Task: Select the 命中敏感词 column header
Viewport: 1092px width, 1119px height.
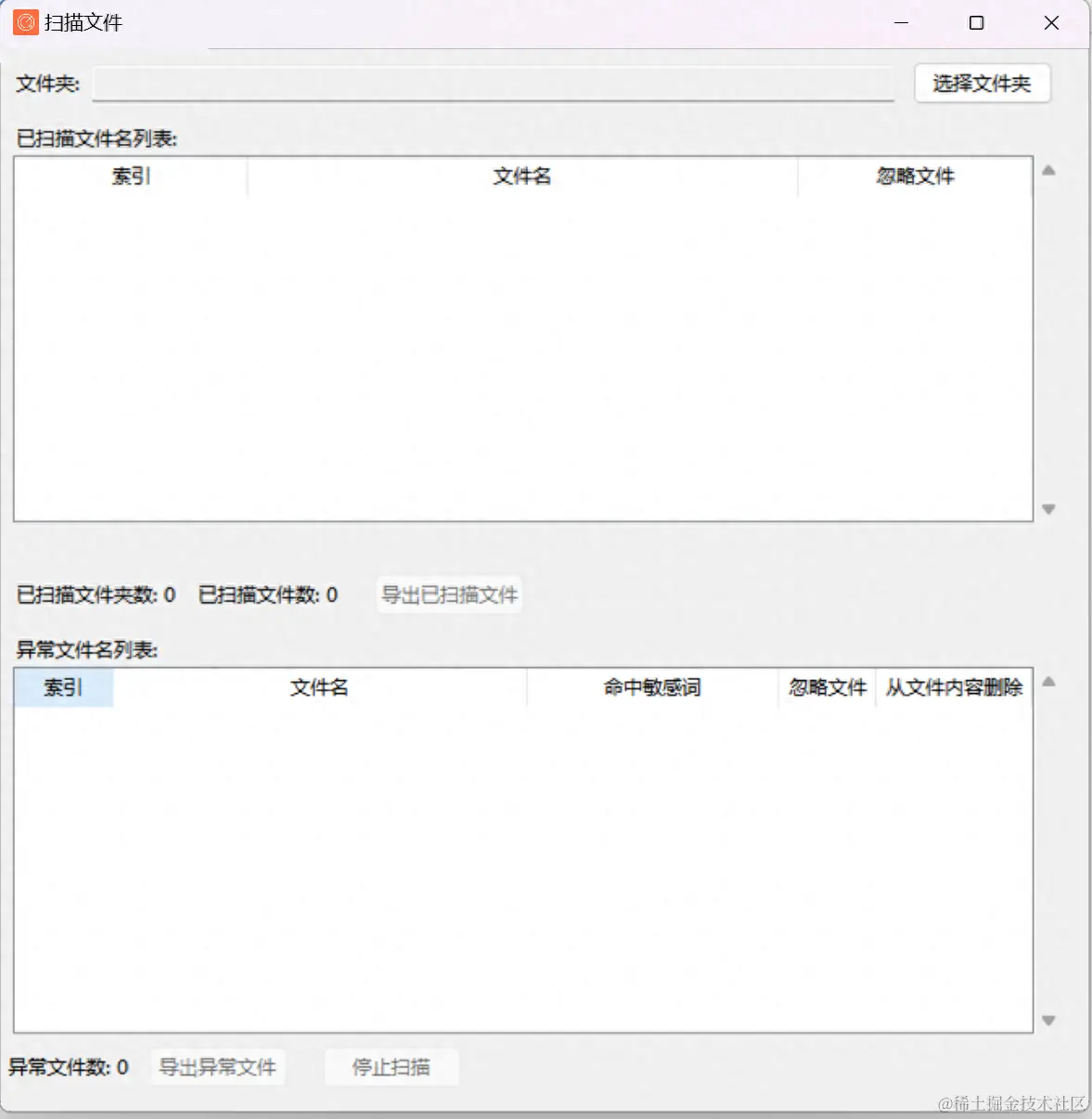Action: (x=652, y=688)
